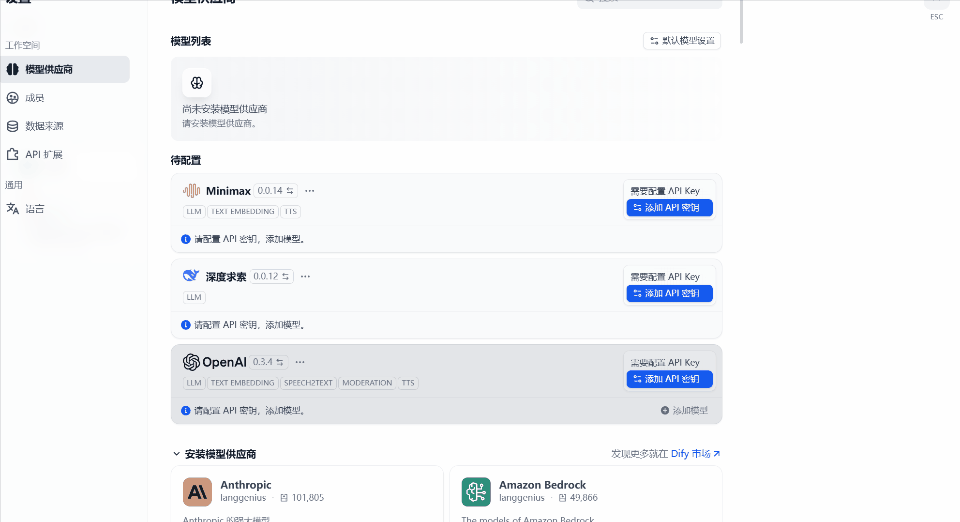Open 默认模型设置 button

point(682,40)
